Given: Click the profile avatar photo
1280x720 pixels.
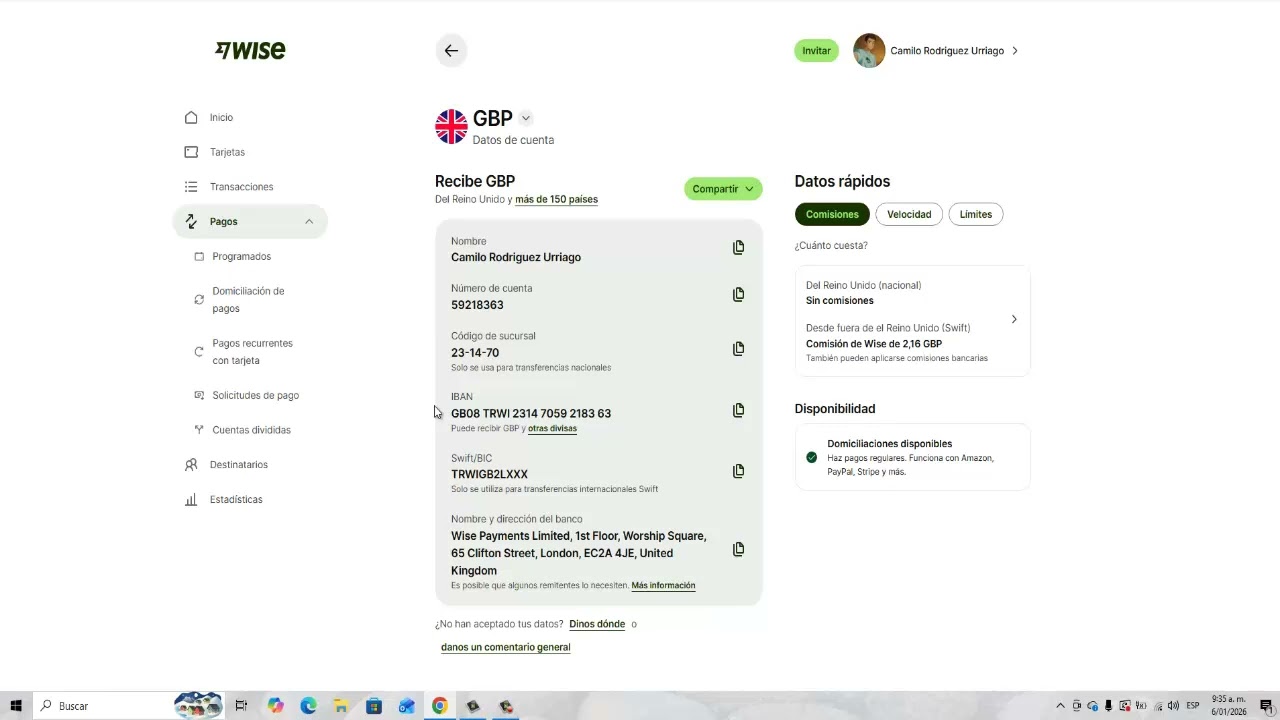Looking at the screenshot, I should [x=869, y=51].
